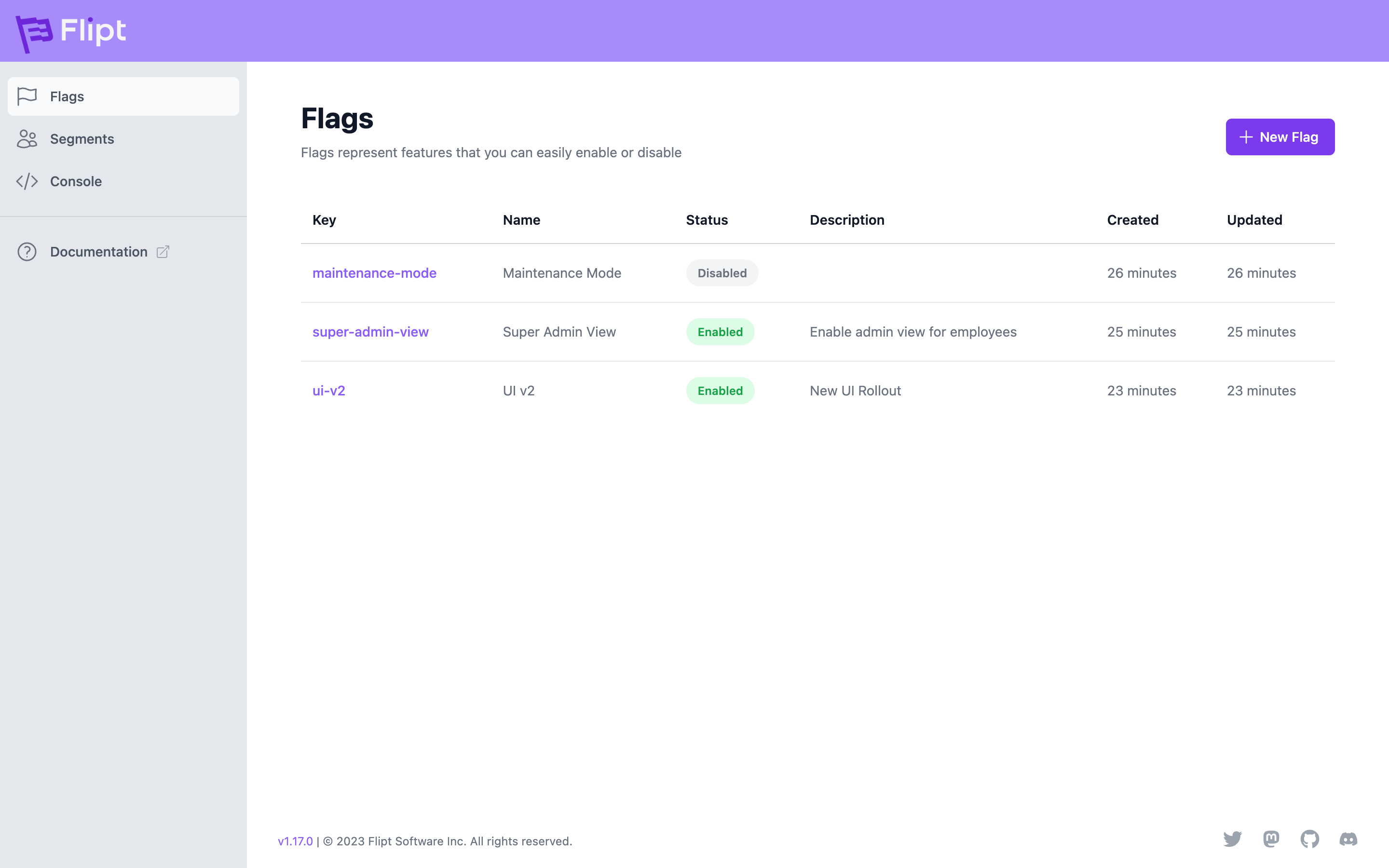Open the maintenance-mode flag
The width and height of the screenshot is (1389, 868).
click(374, 273)
